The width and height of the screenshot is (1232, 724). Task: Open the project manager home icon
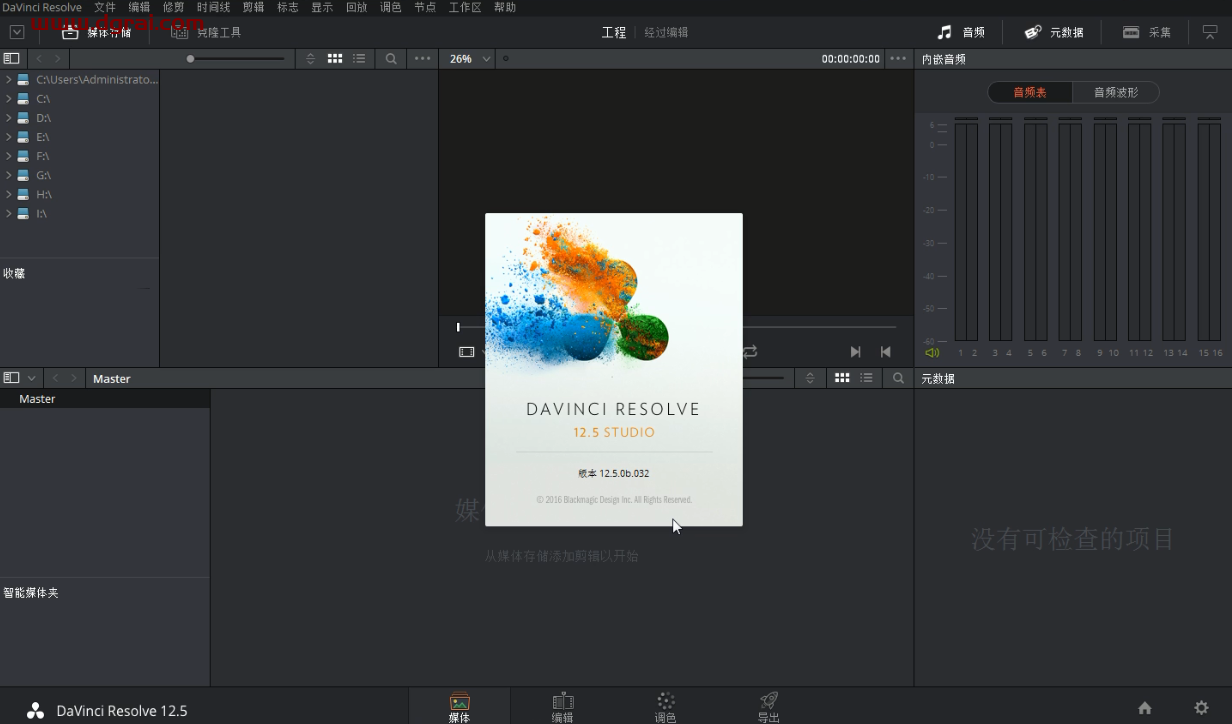coord(1145,708)
